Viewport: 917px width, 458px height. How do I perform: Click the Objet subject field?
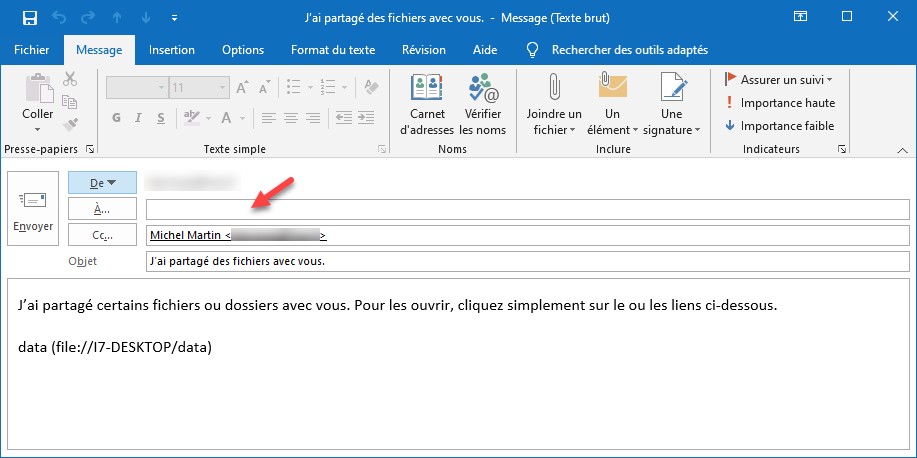[x=528, y=261]
